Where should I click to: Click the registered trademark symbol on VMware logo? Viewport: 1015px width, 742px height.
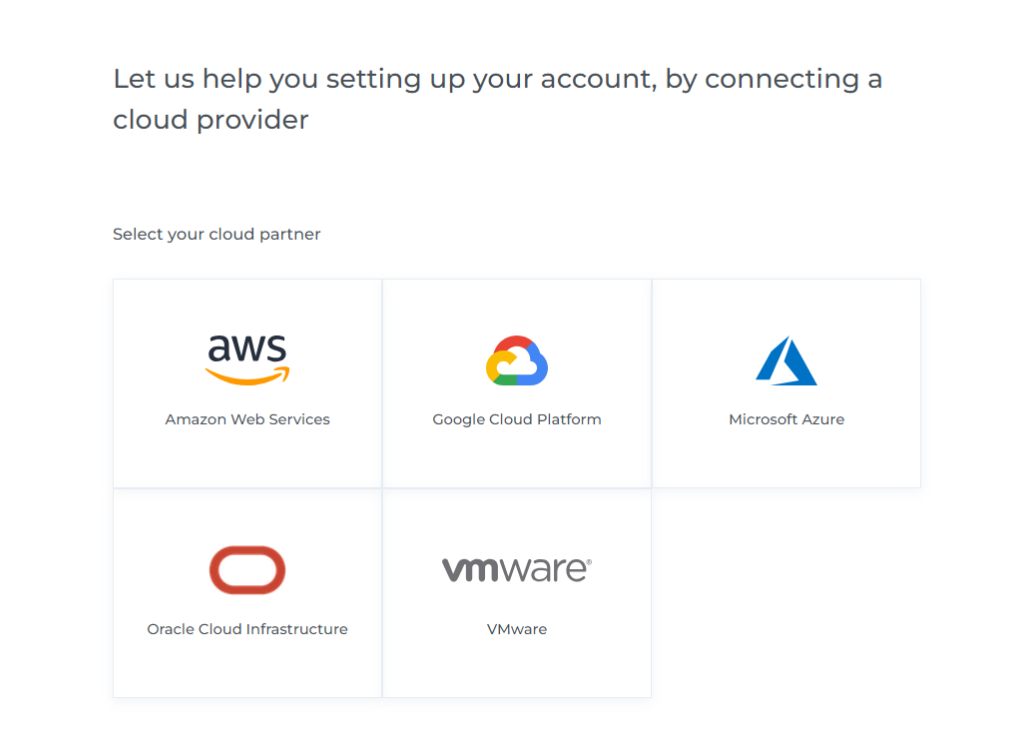click(x=589, y=563)
